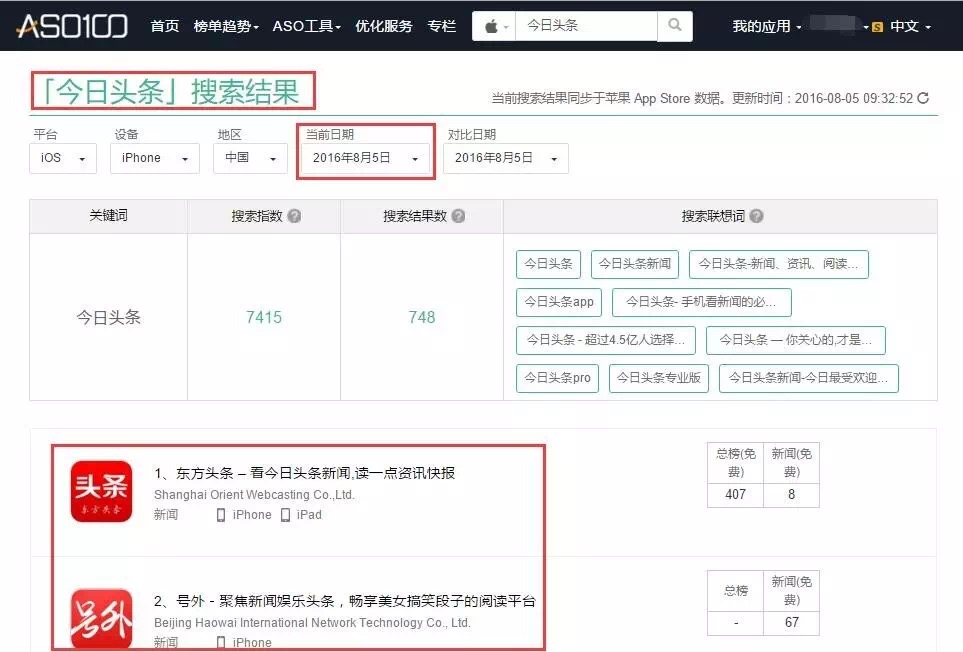Open the Apple platform selector in search
This screenshot has width=963, height=652.
[494, 26]
